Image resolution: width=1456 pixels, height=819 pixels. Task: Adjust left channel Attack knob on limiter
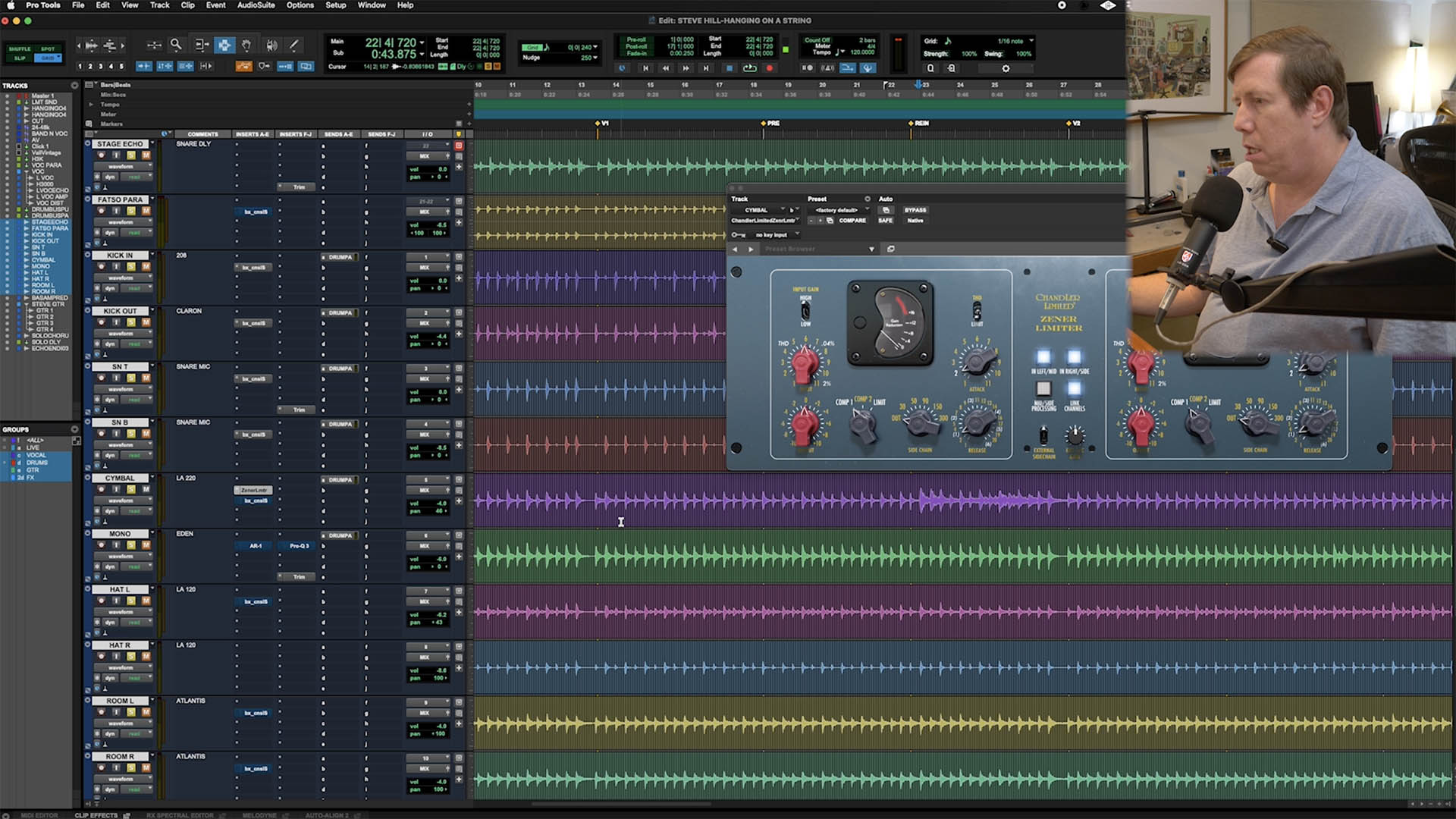coord(977,361)
